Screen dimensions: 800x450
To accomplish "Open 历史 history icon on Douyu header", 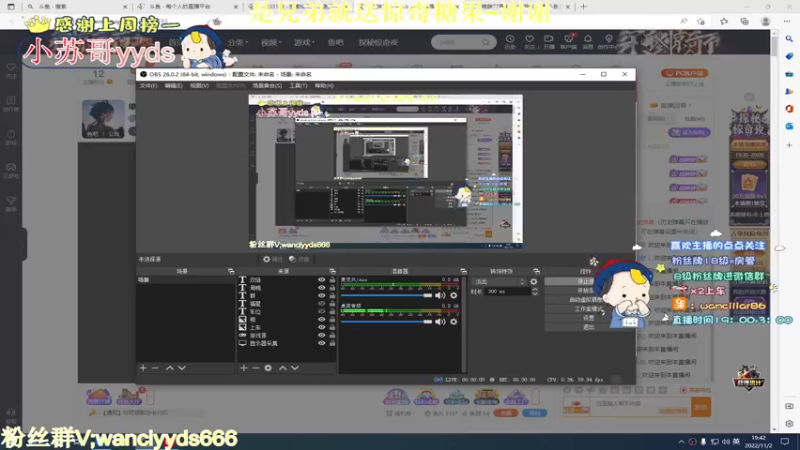I will (x=510, y=41).
